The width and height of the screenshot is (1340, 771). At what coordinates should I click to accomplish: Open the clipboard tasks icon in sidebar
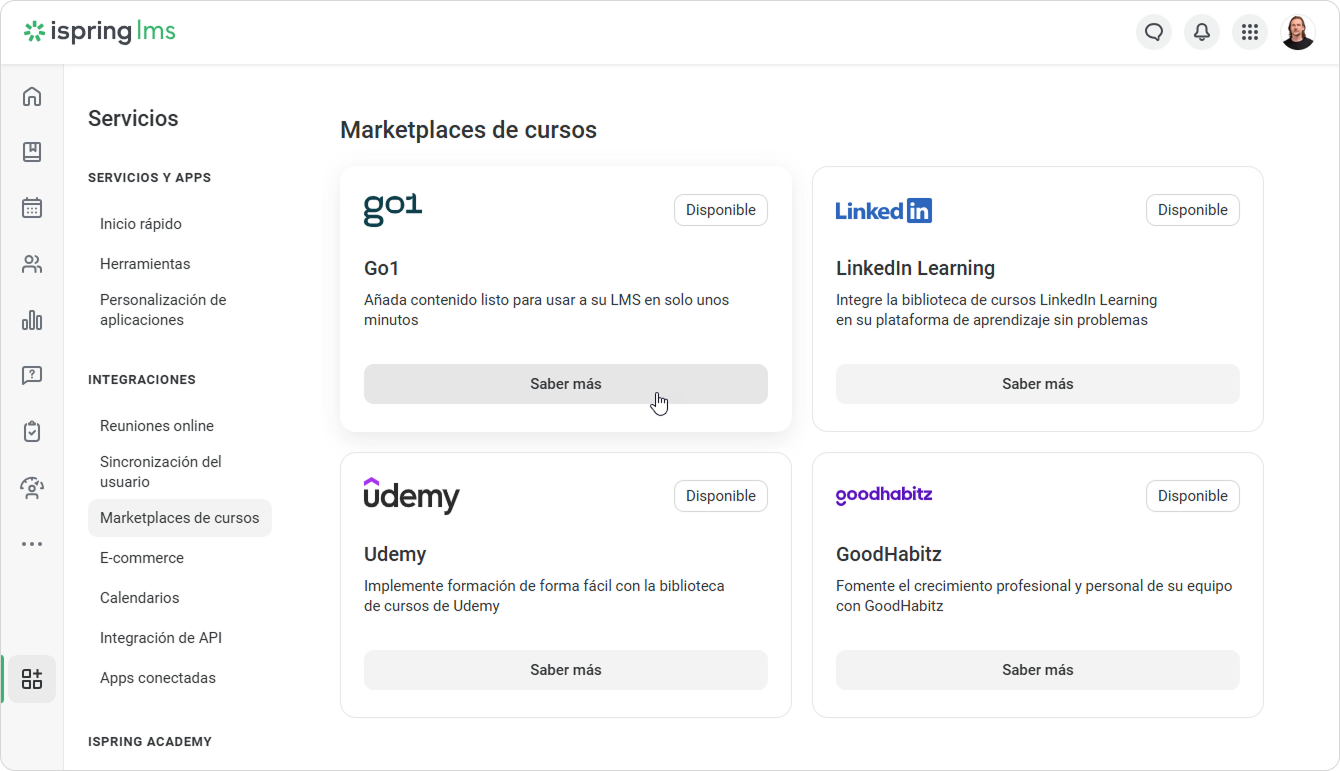[x=32, y=432]
